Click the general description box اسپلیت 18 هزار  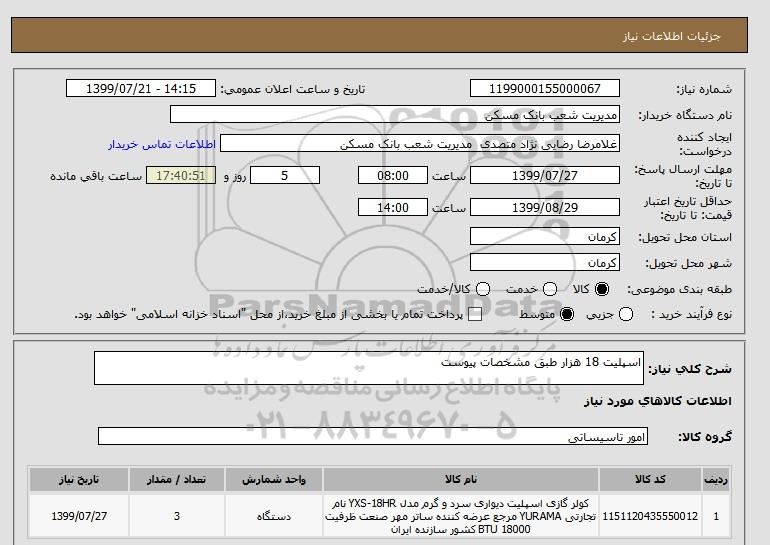[369, 368]
